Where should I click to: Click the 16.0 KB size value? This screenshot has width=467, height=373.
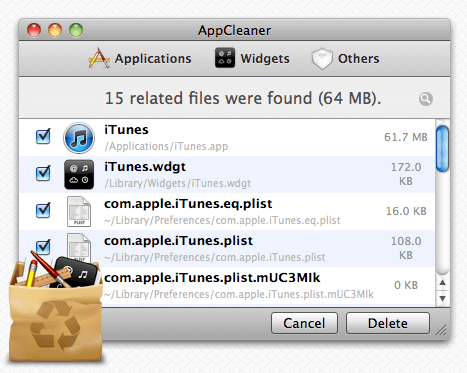(406, 211)
